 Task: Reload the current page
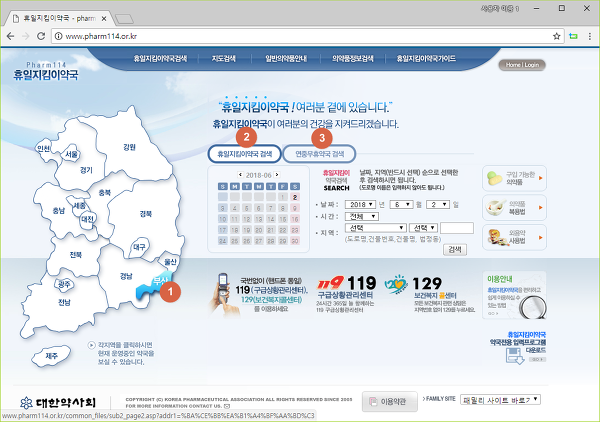[x=41, y=36]
